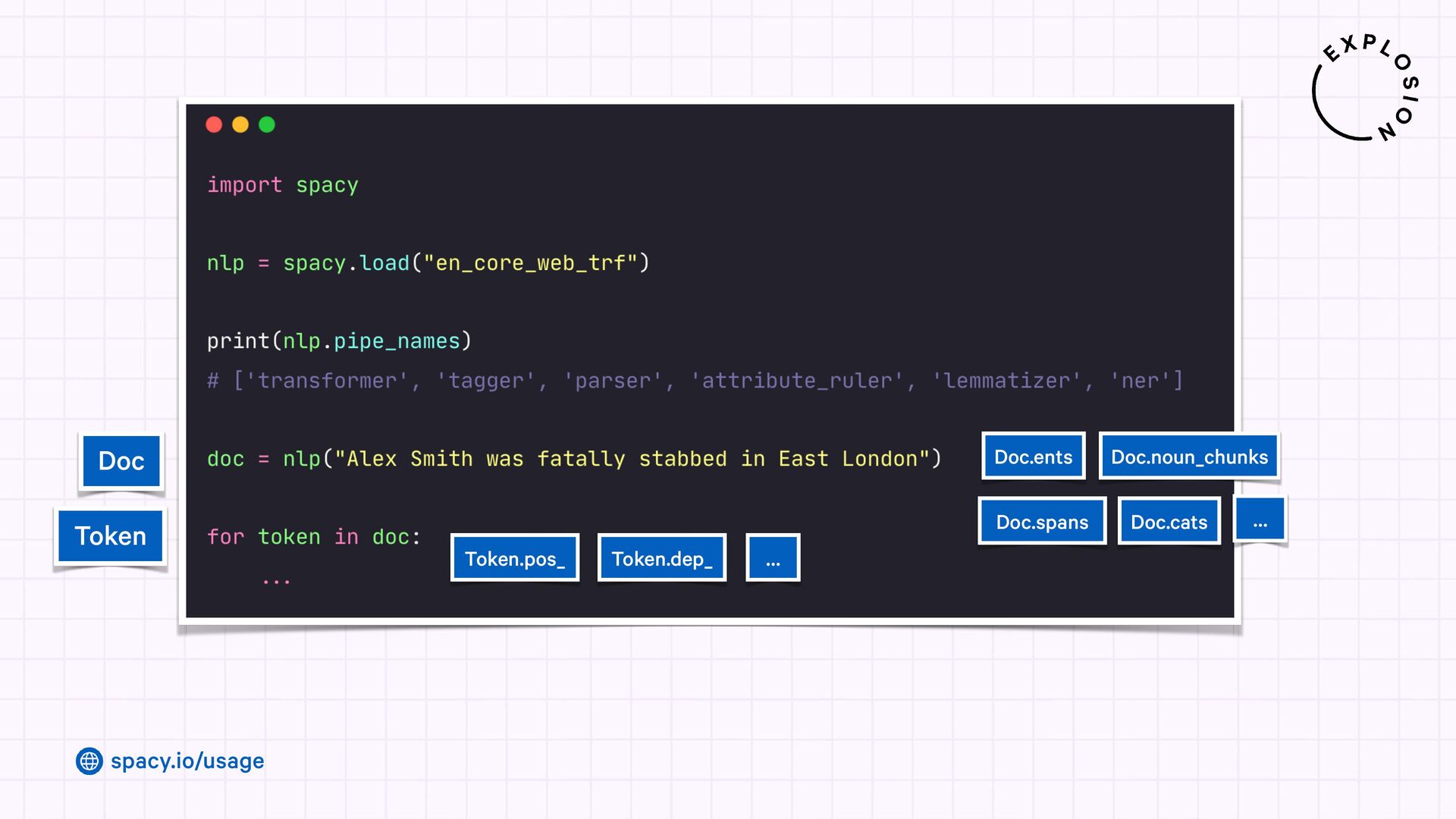The image size is (1456, 819).
Task: Click the ellipsis box after Token.dep_
Action: [x=773, y=559]
